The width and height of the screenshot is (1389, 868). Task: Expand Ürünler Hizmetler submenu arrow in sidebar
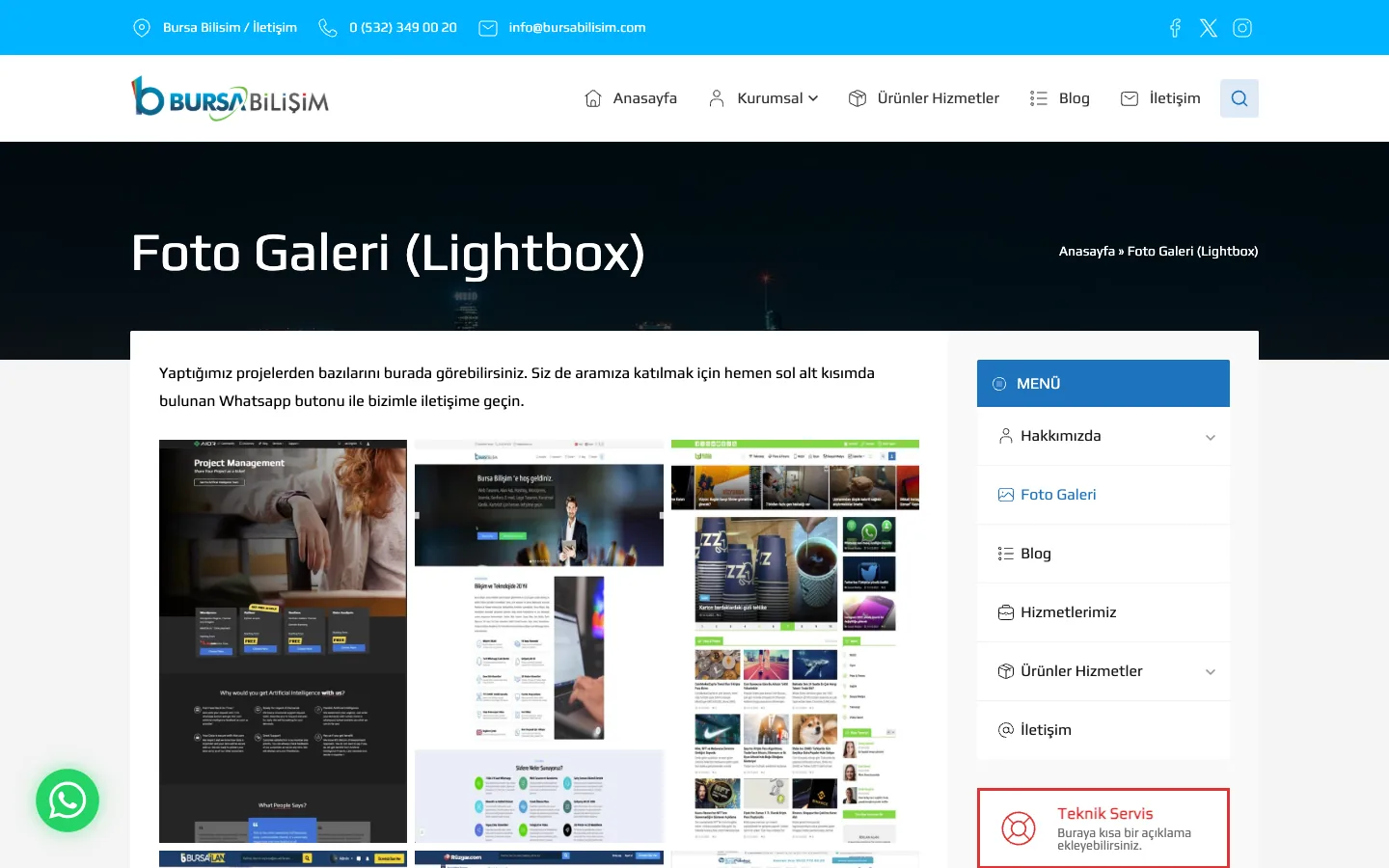[x=1211, y=672]
